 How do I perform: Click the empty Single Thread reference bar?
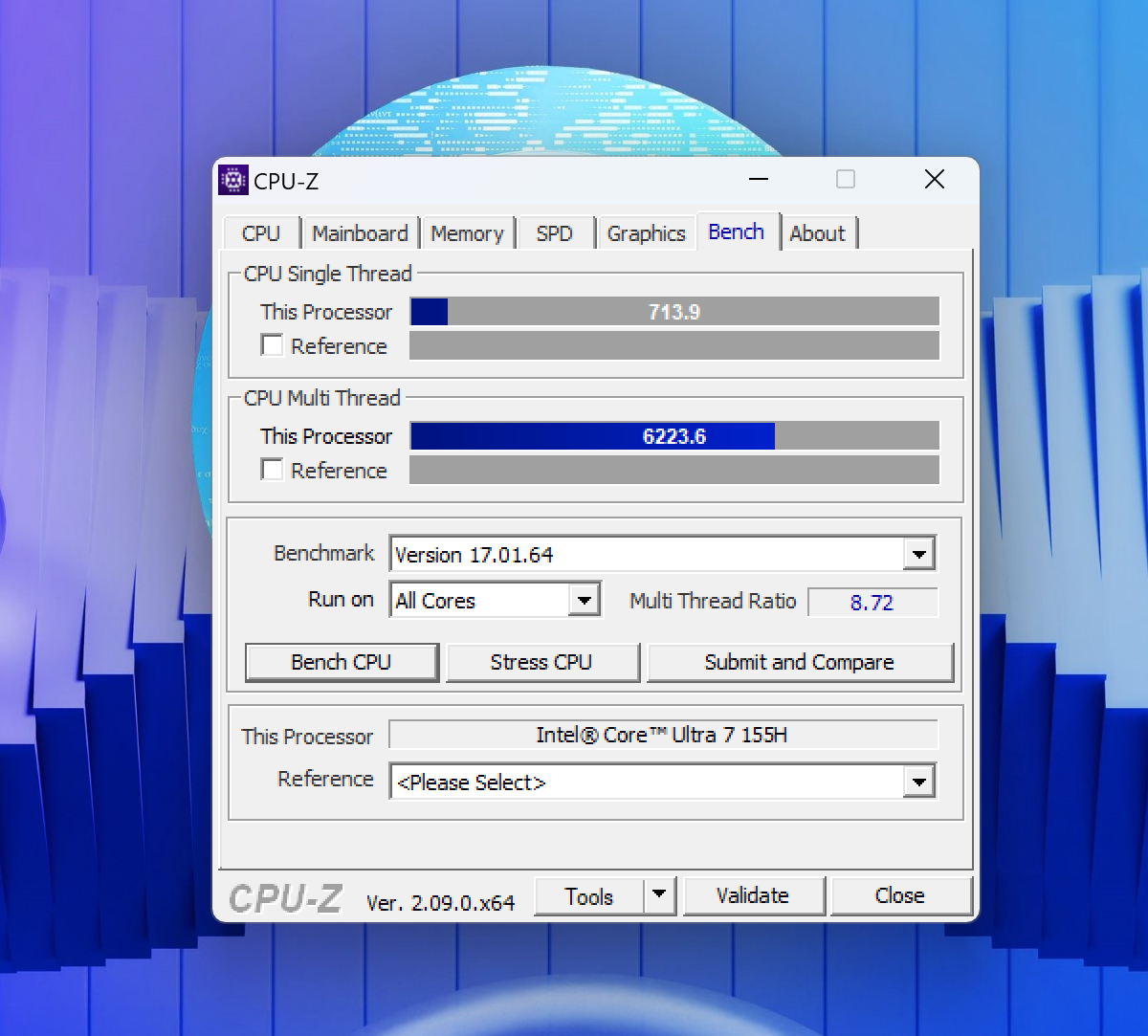(674, 345)
